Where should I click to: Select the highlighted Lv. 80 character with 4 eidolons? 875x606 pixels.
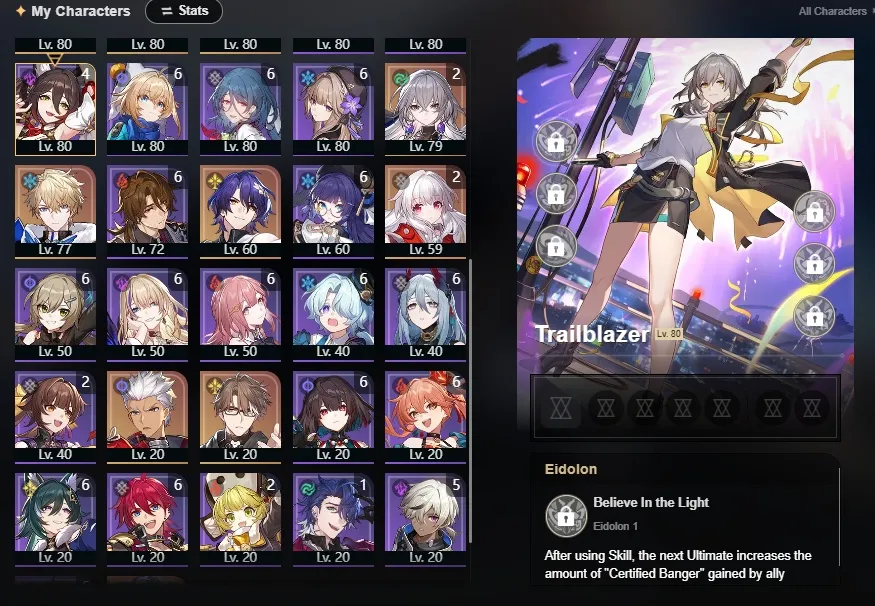55,109
